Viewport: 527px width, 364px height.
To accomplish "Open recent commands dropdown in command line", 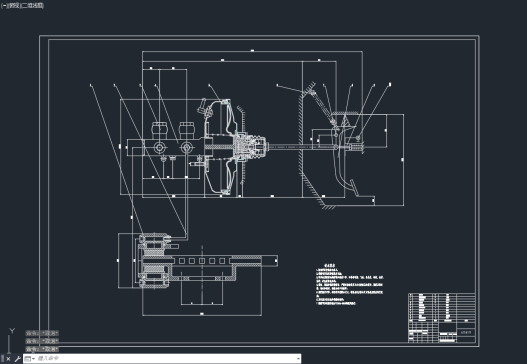I will tap(30, 359).
